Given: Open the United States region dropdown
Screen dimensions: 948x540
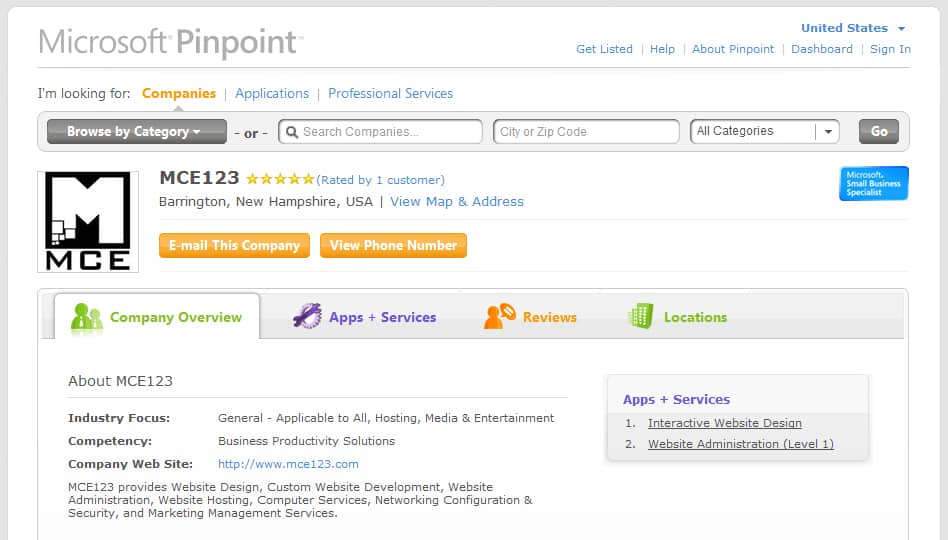Looking at the screenshot, I should pos(852,28).
